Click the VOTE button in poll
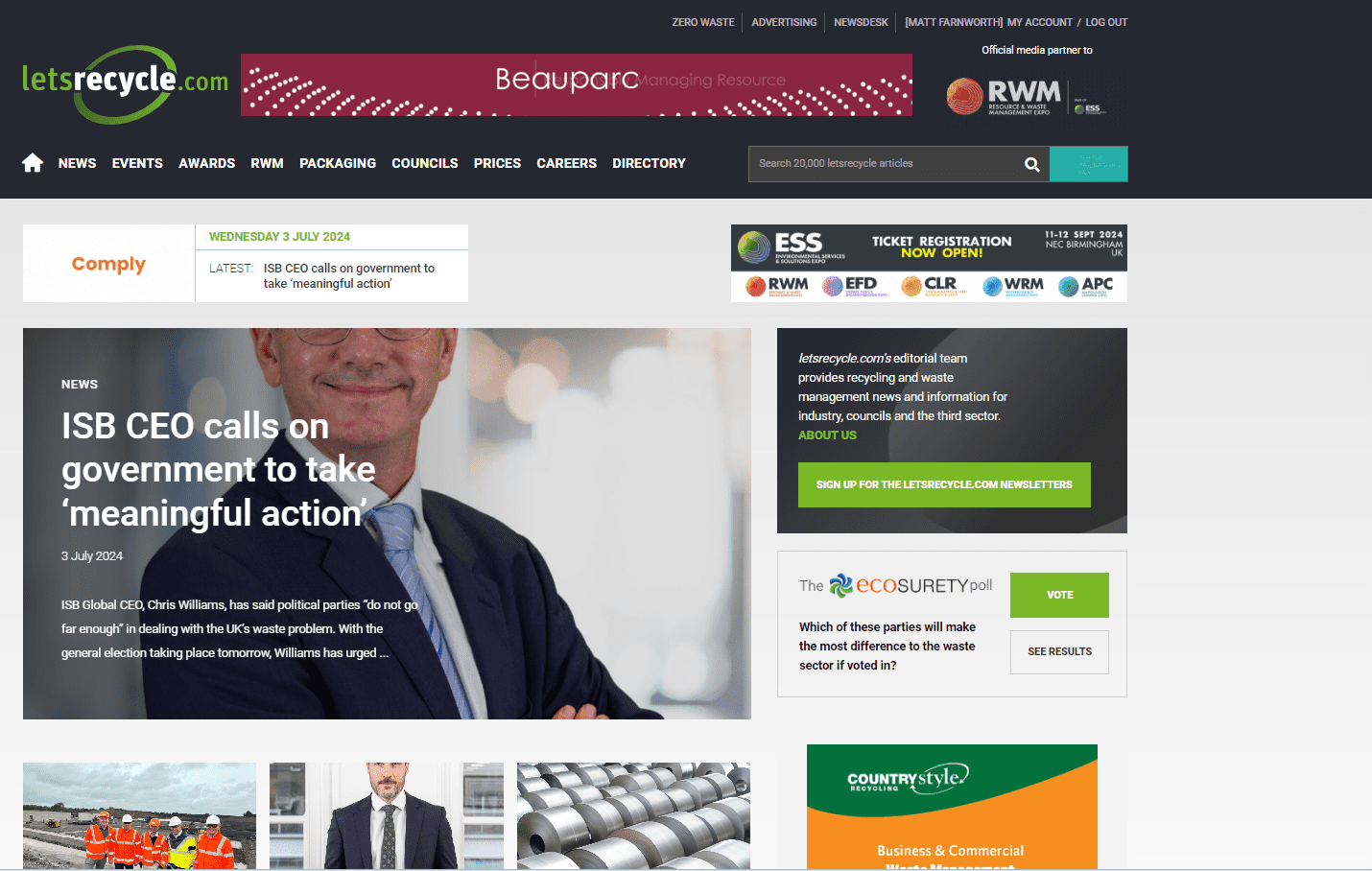The height and width of the screenshot is (871, 1372). coord(1059,595)
